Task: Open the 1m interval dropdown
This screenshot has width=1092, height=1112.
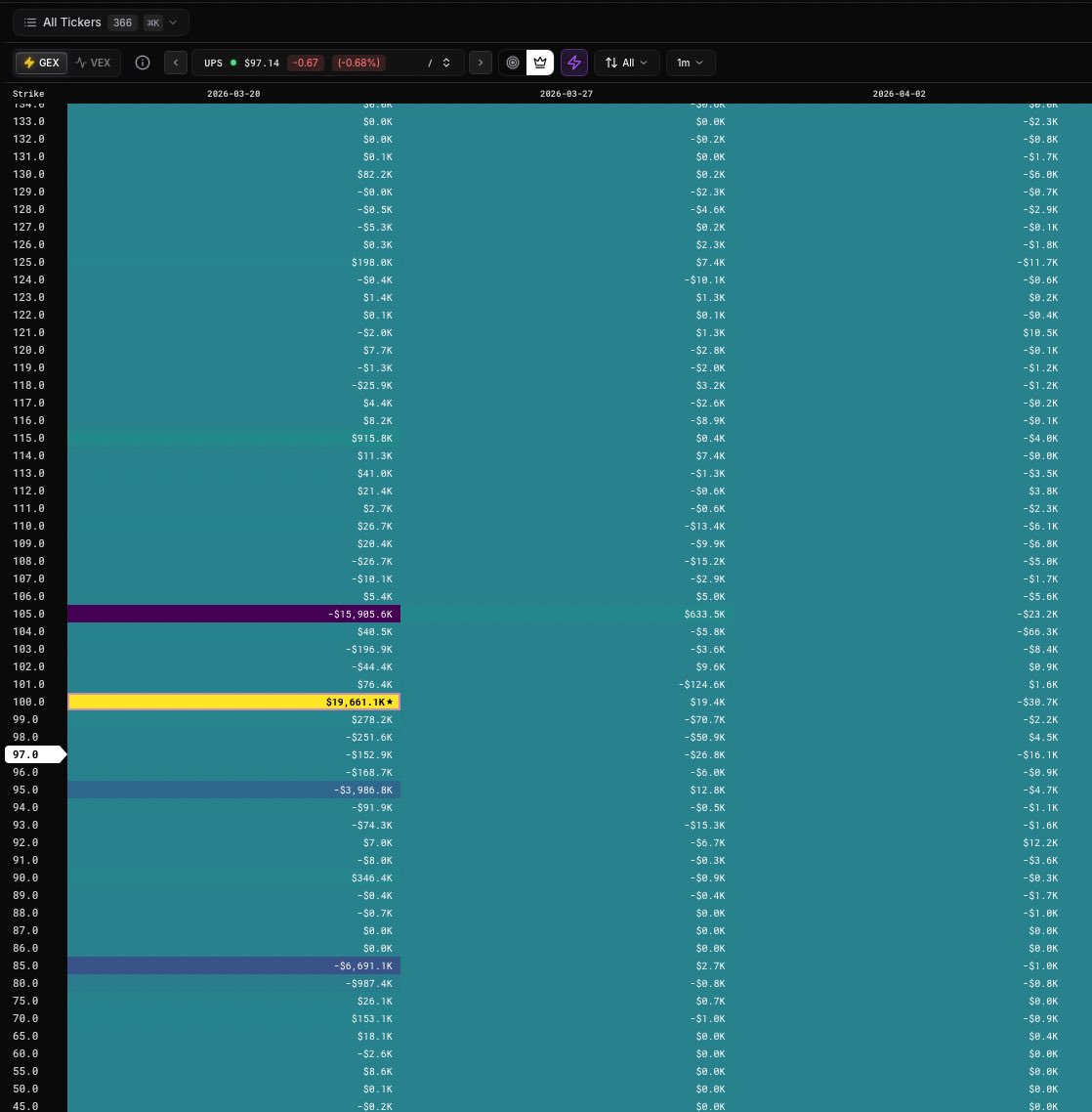Action: pyautogui.click(x=691, y=63)
